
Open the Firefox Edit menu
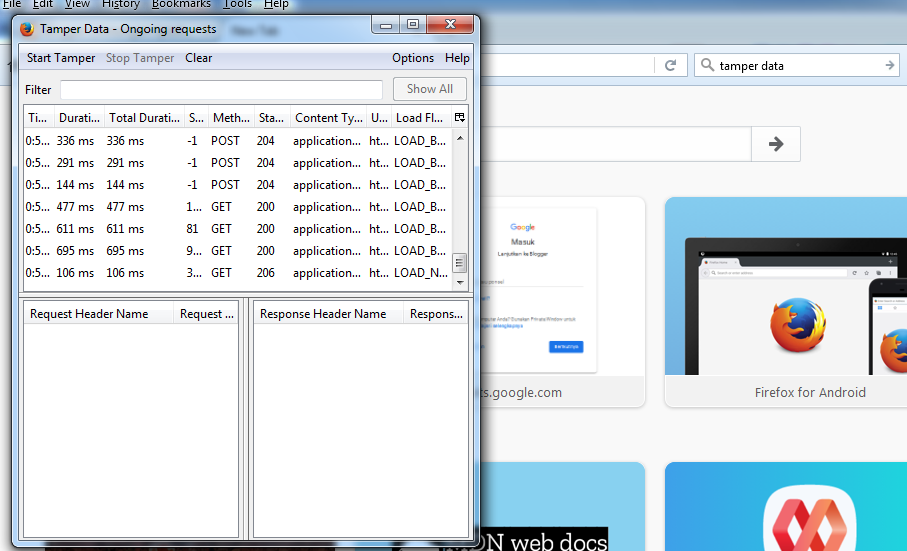click(43, 4)
